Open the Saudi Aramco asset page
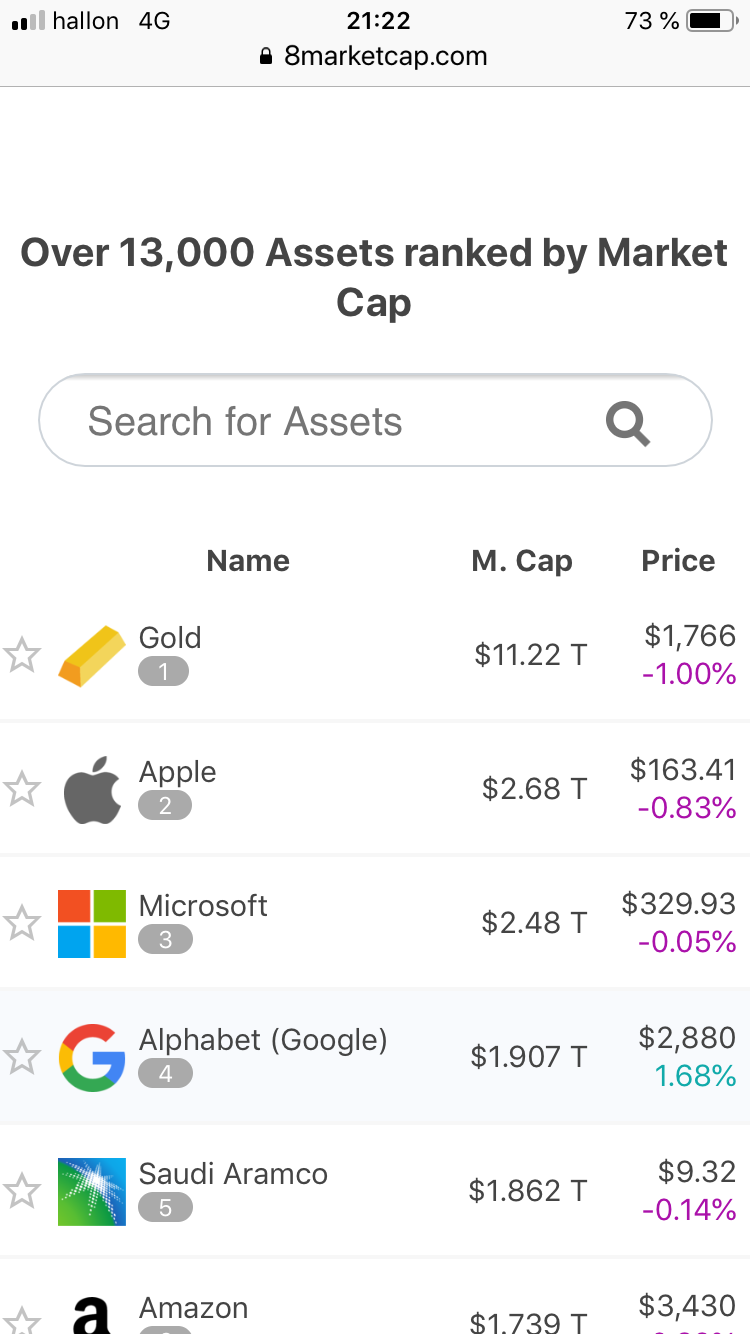750x1334 pixels. (x=233, y=1174)
